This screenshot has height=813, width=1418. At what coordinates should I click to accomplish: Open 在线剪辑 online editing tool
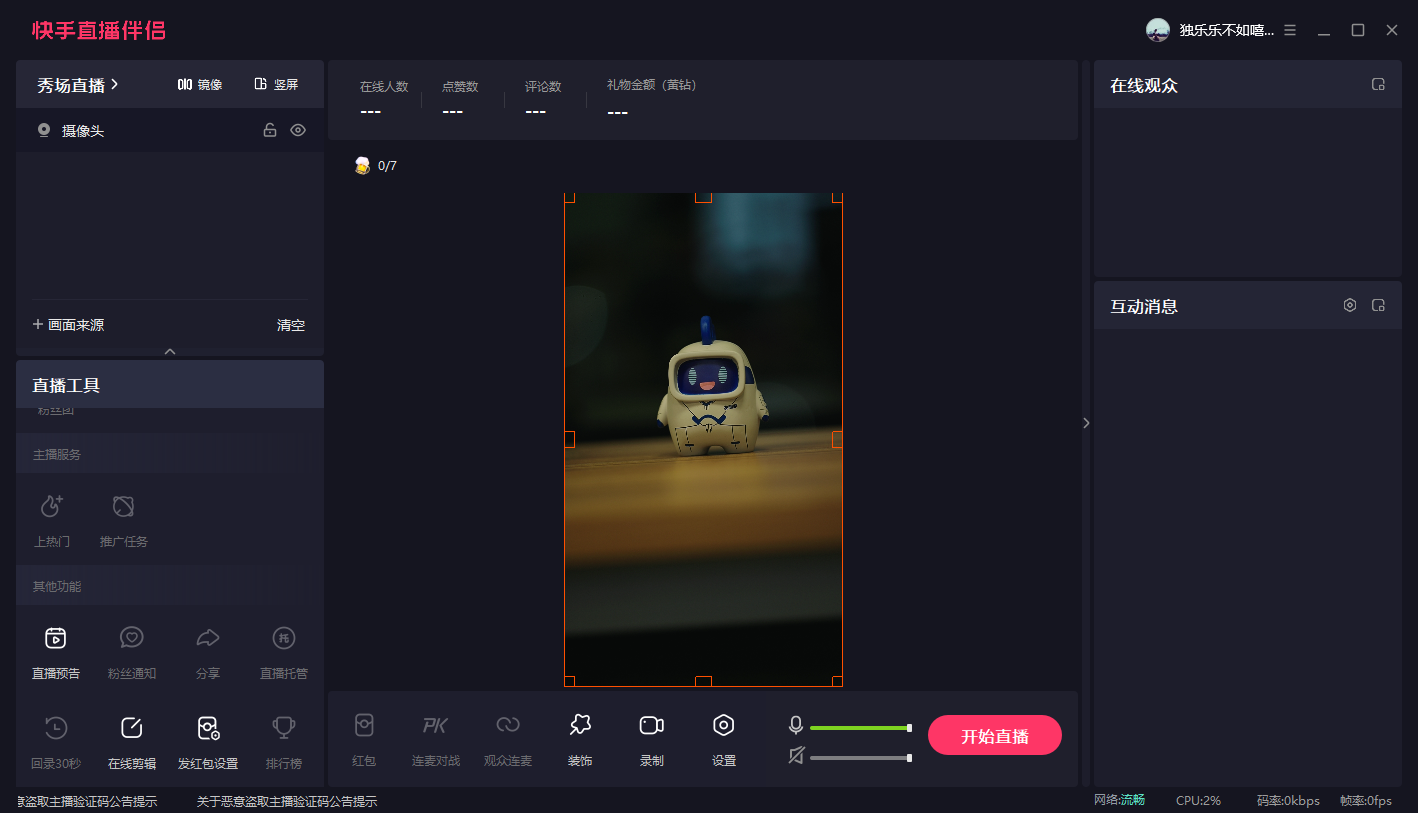(x=132, y=740)
